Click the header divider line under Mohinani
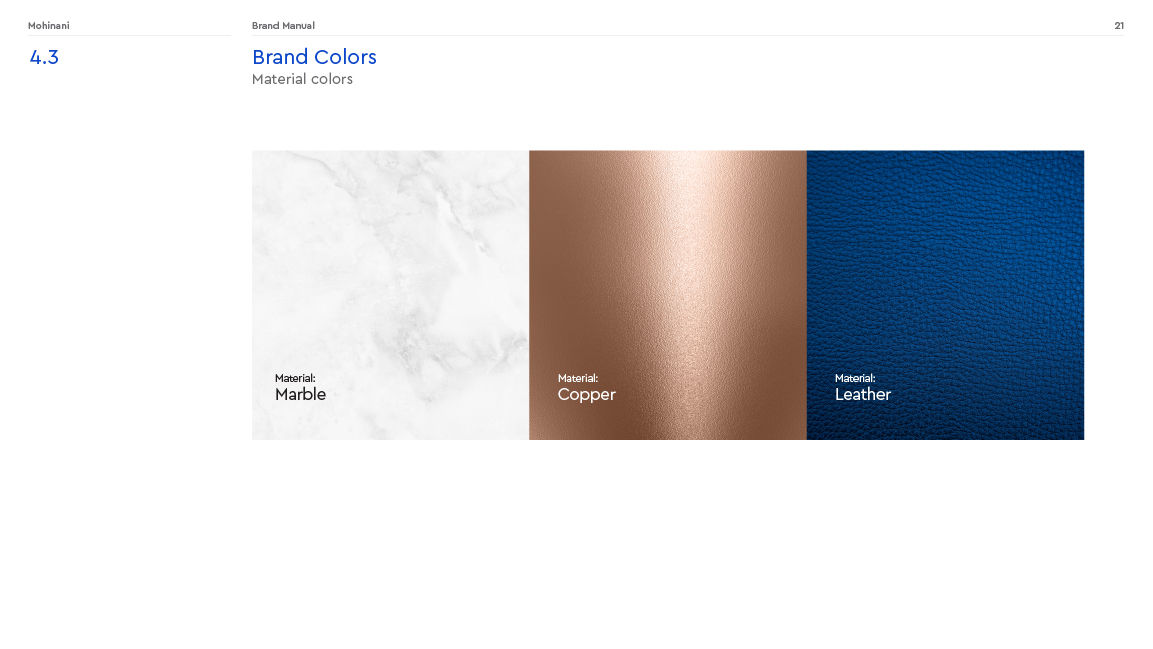1153x649 pixels. (129, 35)
